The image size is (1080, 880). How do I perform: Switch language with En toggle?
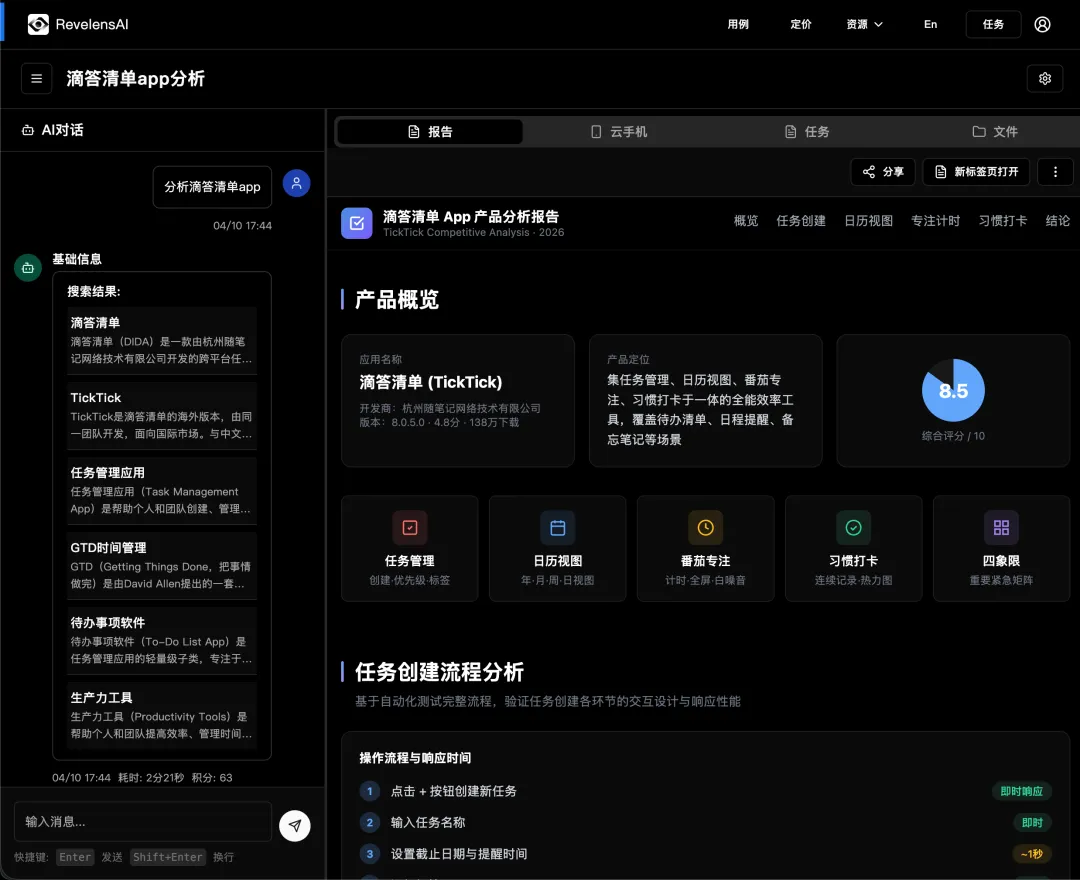click(931, 24)
